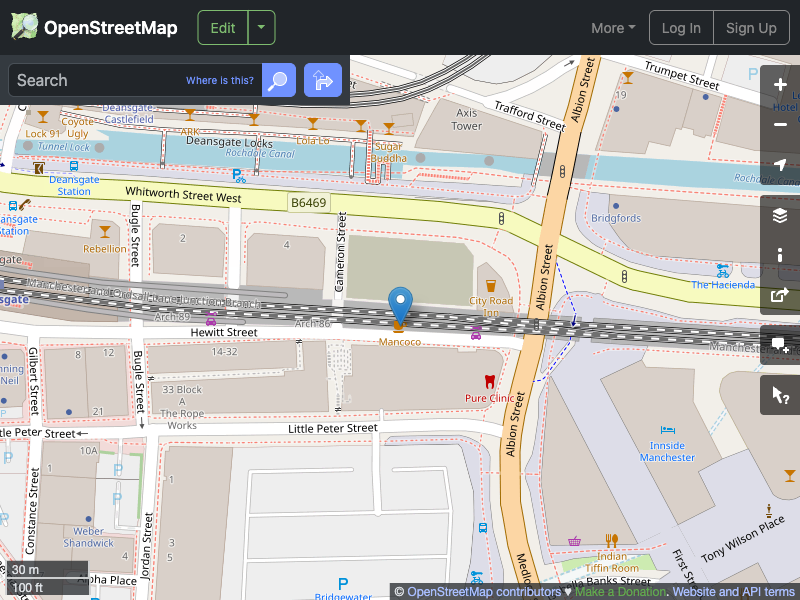The image size is (800, 600).
Task: Open the Sign Up page
Action: pyautogui.click(x=751, y=27)
